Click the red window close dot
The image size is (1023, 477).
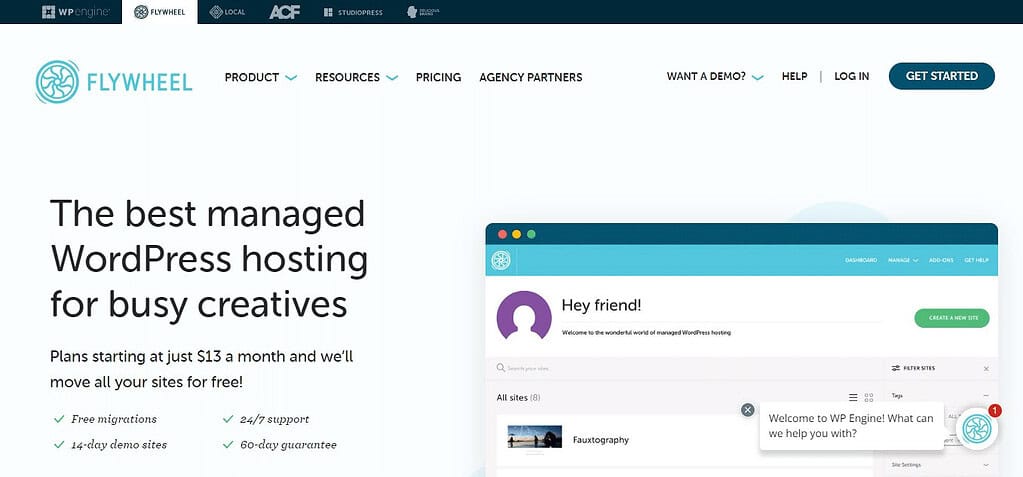(502, 234)
